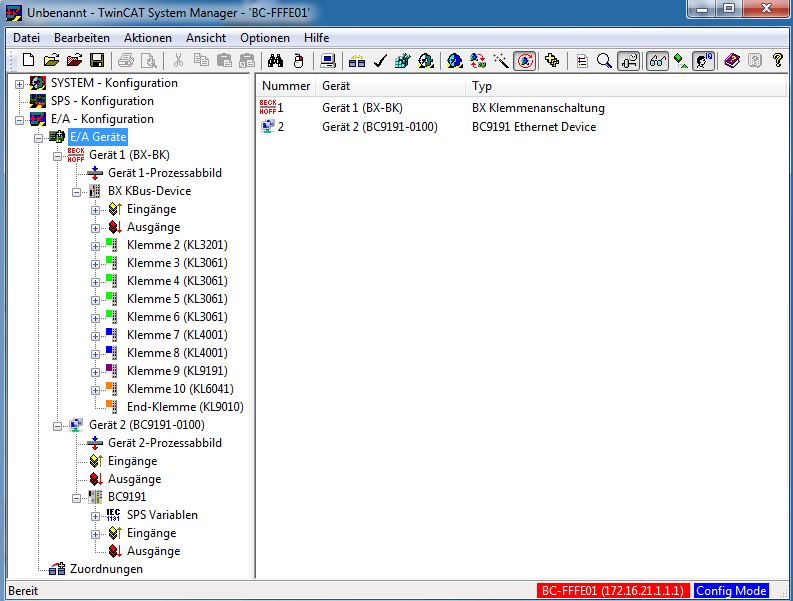Toggle the glasses Show Online Data button
793x601 pixels.
pyautogui.click(x=657, y=61)
